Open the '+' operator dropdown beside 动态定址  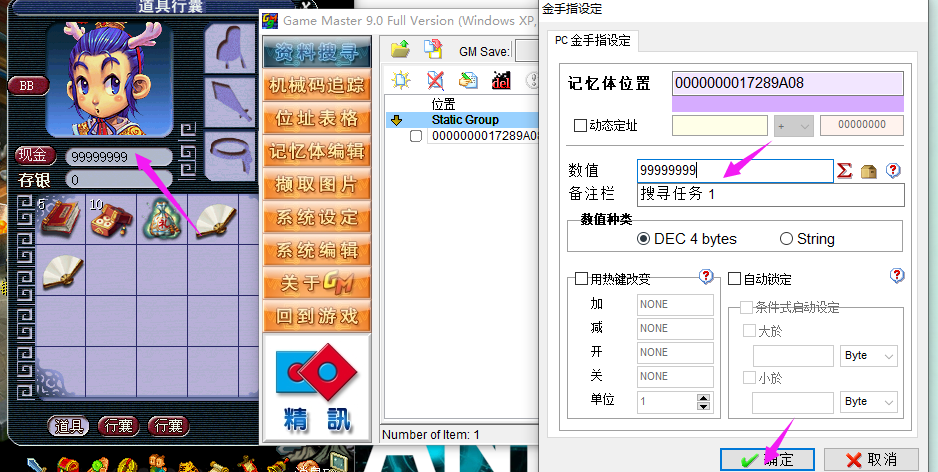793,126
